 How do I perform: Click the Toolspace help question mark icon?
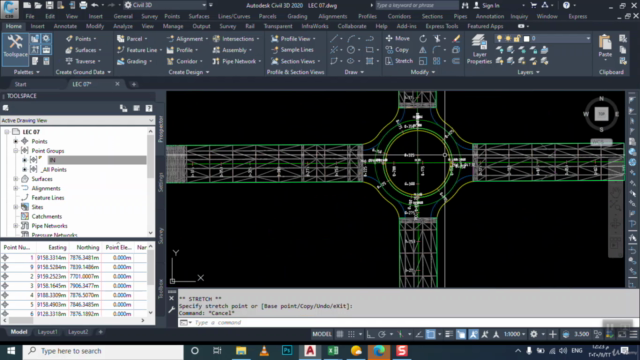(149, 108)
